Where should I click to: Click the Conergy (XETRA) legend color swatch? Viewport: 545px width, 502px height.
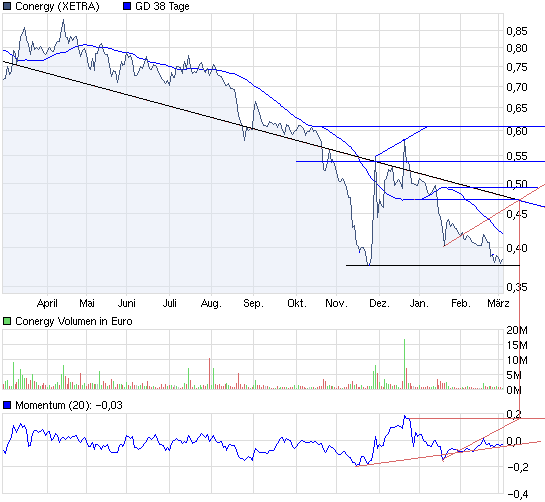pos(7,6)
